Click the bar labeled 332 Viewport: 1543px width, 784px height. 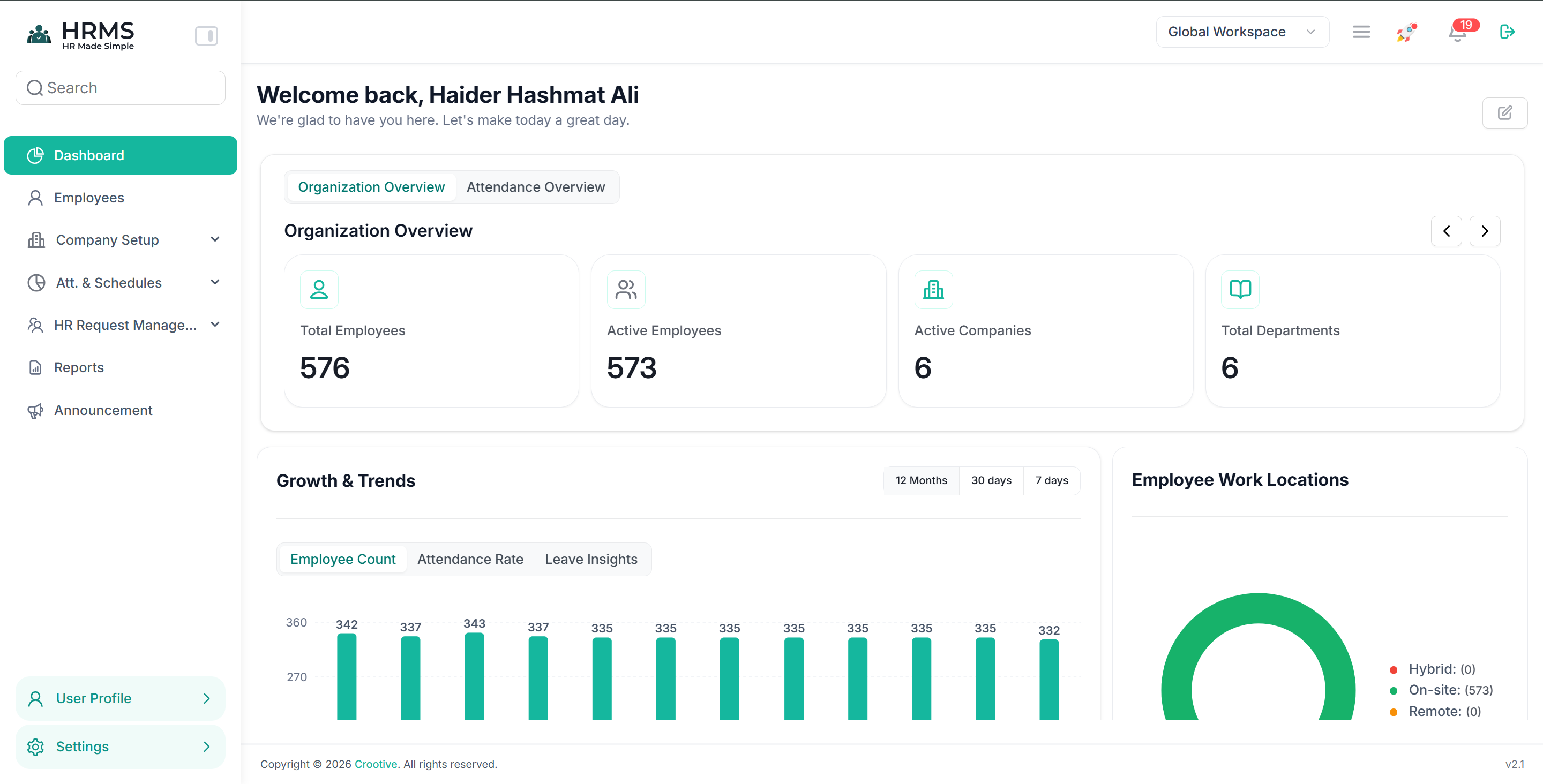pos(1048,680)
